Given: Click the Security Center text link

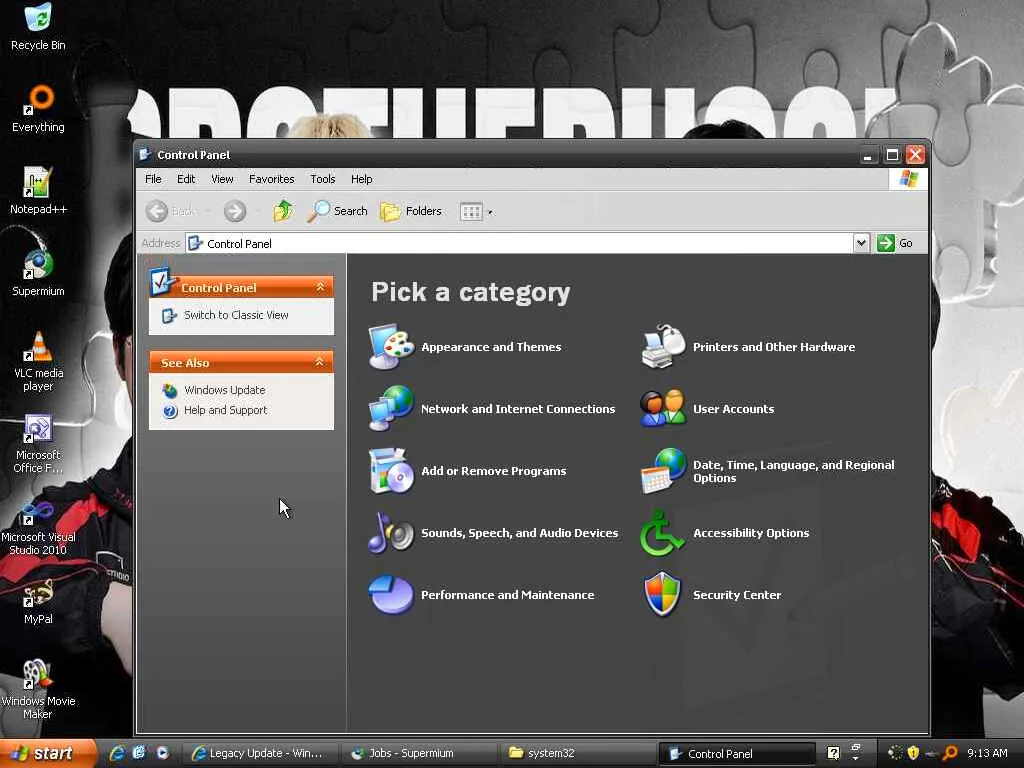Looking at the screenshot, I should coord(737,595).
